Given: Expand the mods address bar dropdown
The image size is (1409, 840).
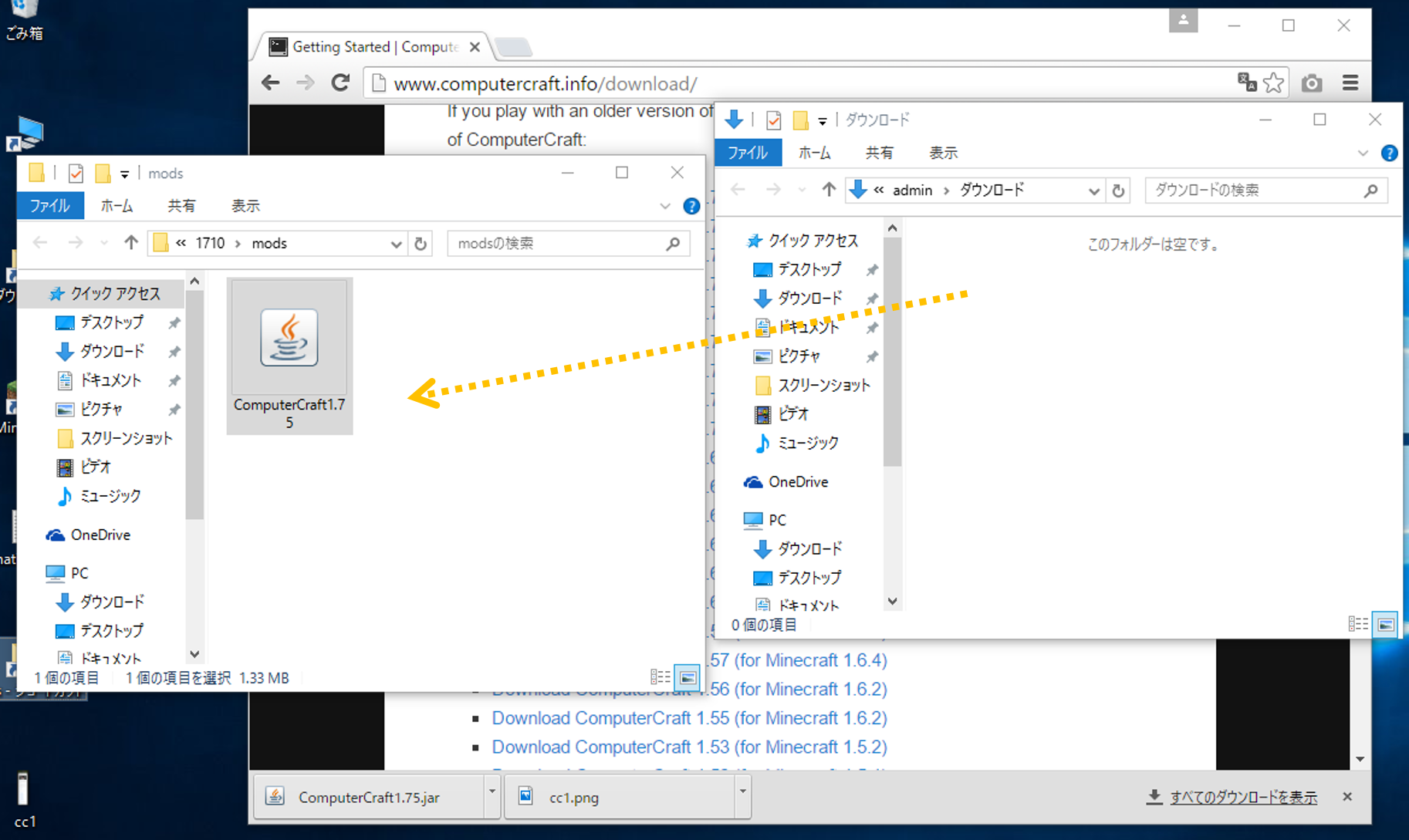Looking at the screenshot, I should point(396,244).
